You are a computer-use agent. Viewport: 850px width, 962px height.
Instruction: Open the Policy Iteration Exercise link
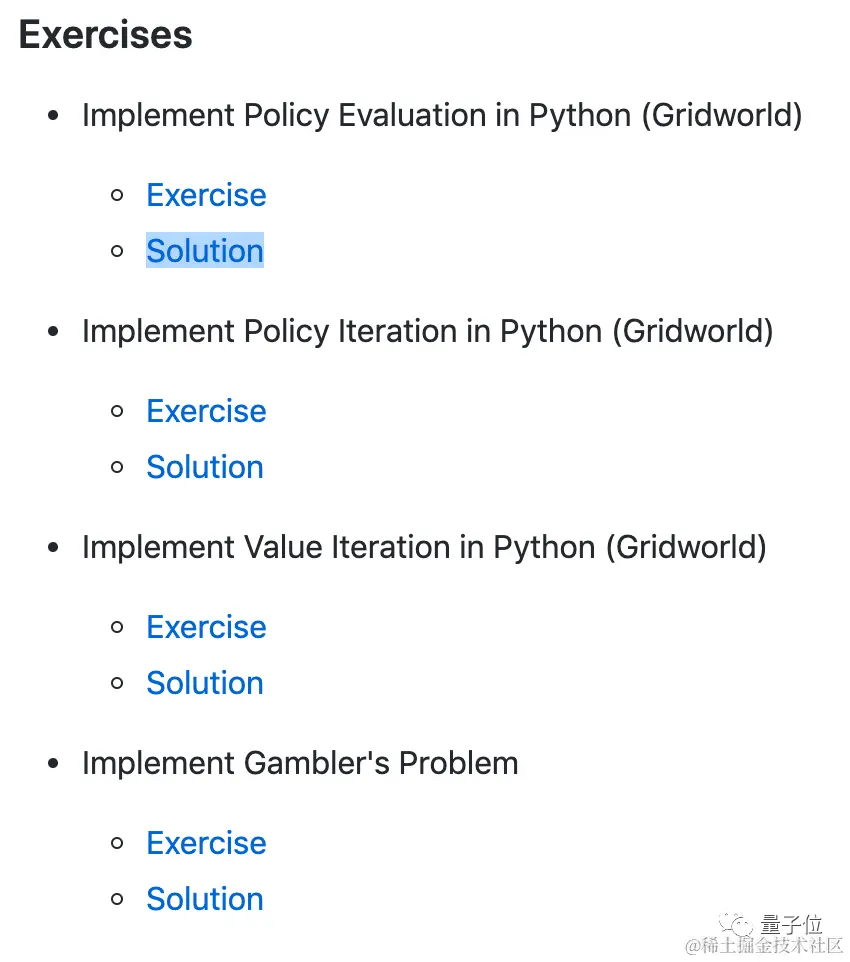[206, 411]
